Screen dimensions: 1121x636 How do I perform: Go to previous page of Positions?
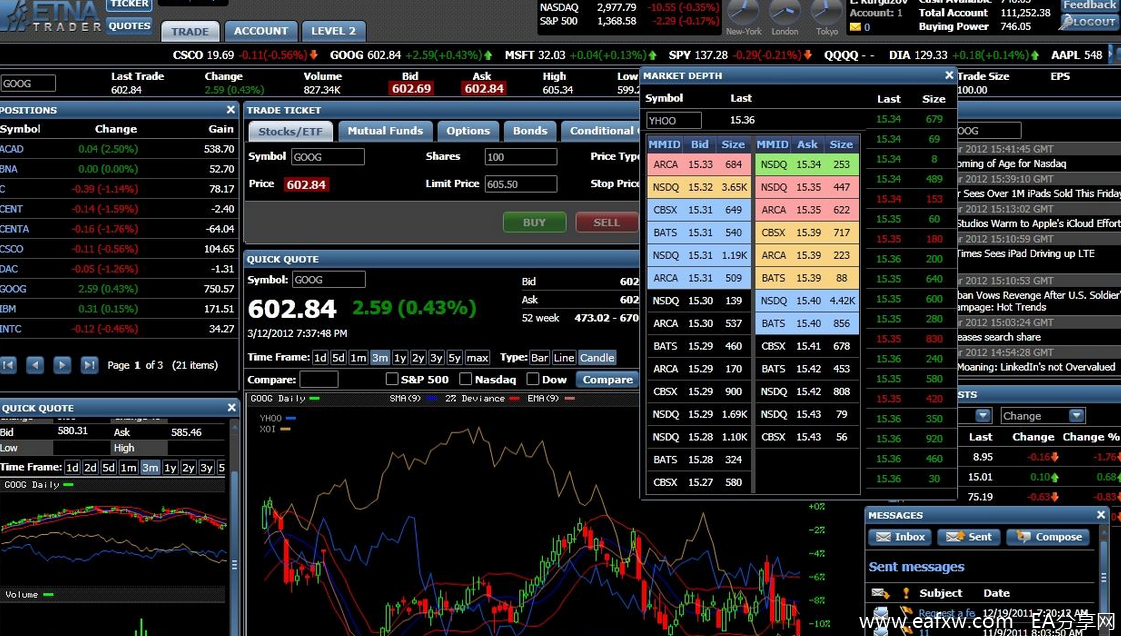click(x=35, y=365)
